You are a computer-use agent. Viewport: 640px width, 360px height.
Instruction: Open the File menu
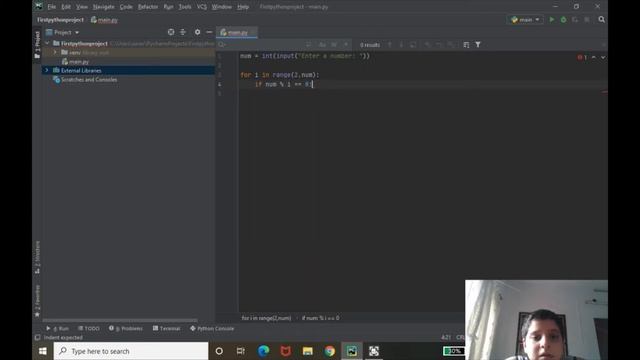(x=52, y=7)
